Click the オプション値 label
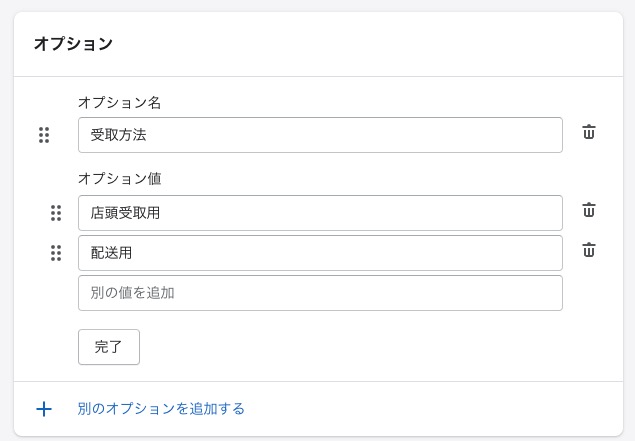The height and width of the screenshot is (441, 635). click(119, 179)
